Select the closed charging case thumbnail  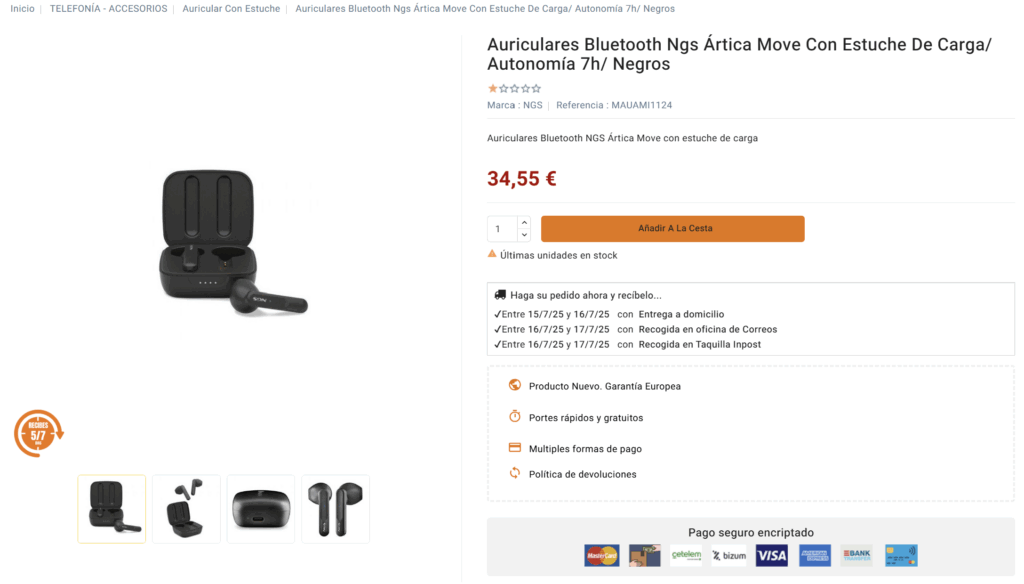[261, 509]
